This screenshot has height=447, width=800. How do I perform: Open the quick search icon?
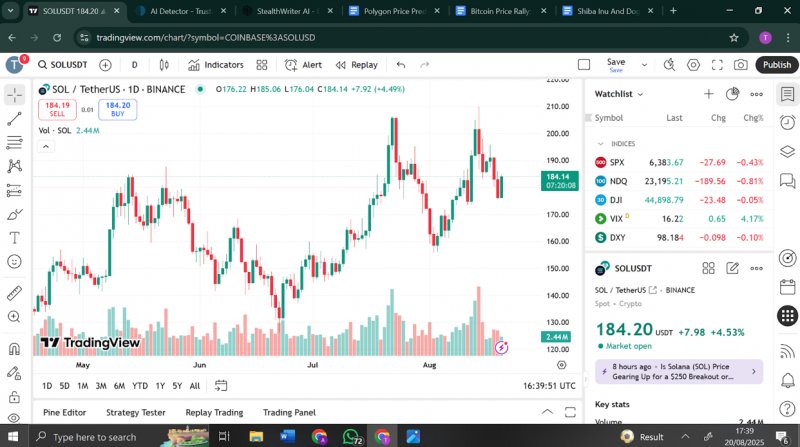click(x=669, y=65)
